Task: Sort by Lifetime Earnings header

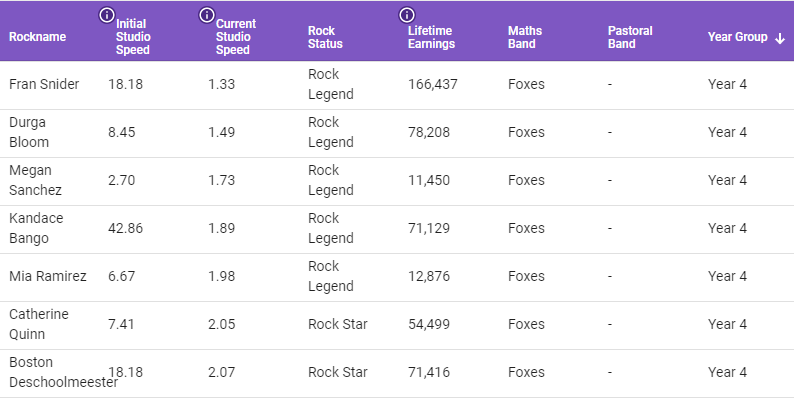Action: point(431,37)
